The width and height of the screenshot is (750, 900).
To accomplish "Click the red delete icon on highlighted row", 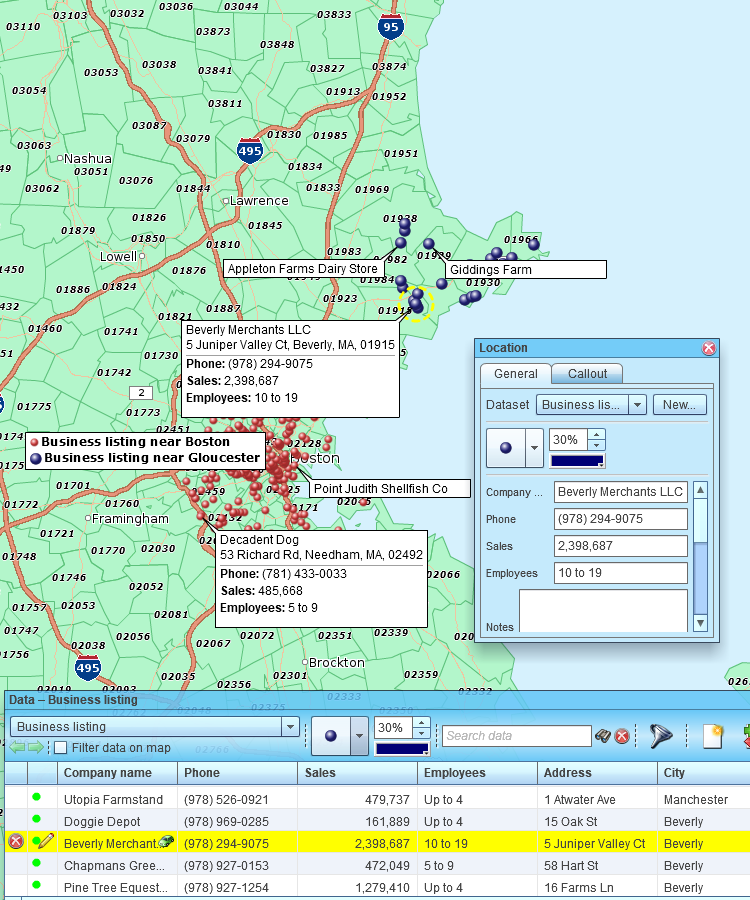I will [16, 842].
